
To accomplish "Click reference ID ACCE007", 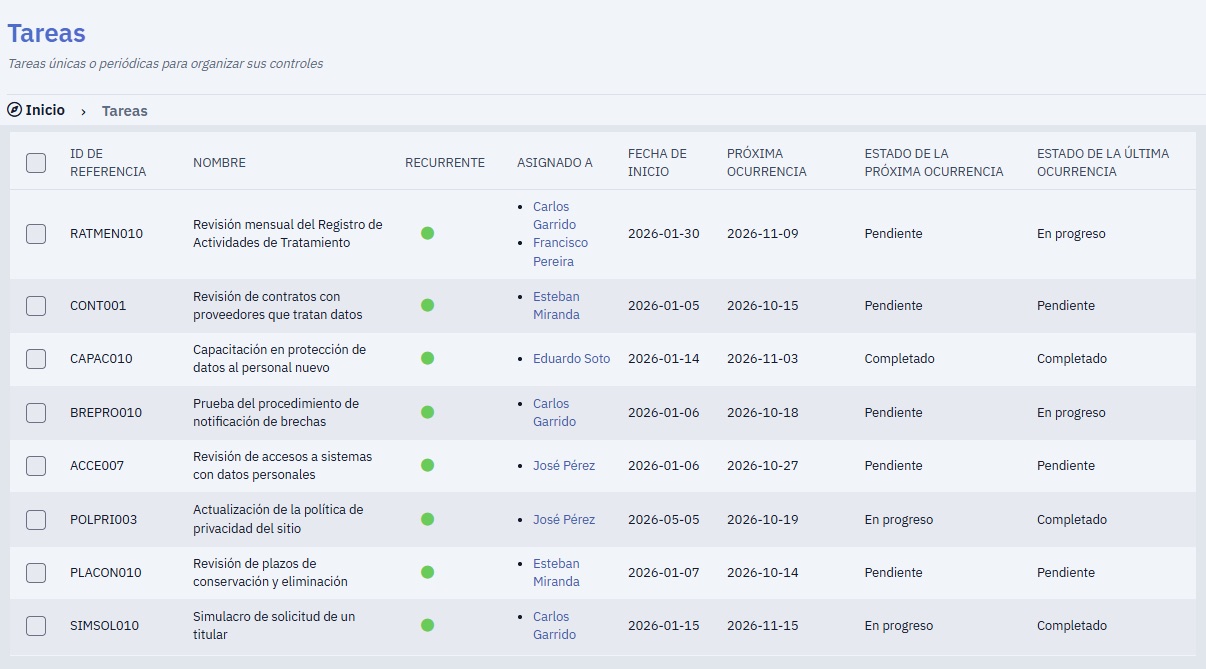I will (x=97, y=465).
